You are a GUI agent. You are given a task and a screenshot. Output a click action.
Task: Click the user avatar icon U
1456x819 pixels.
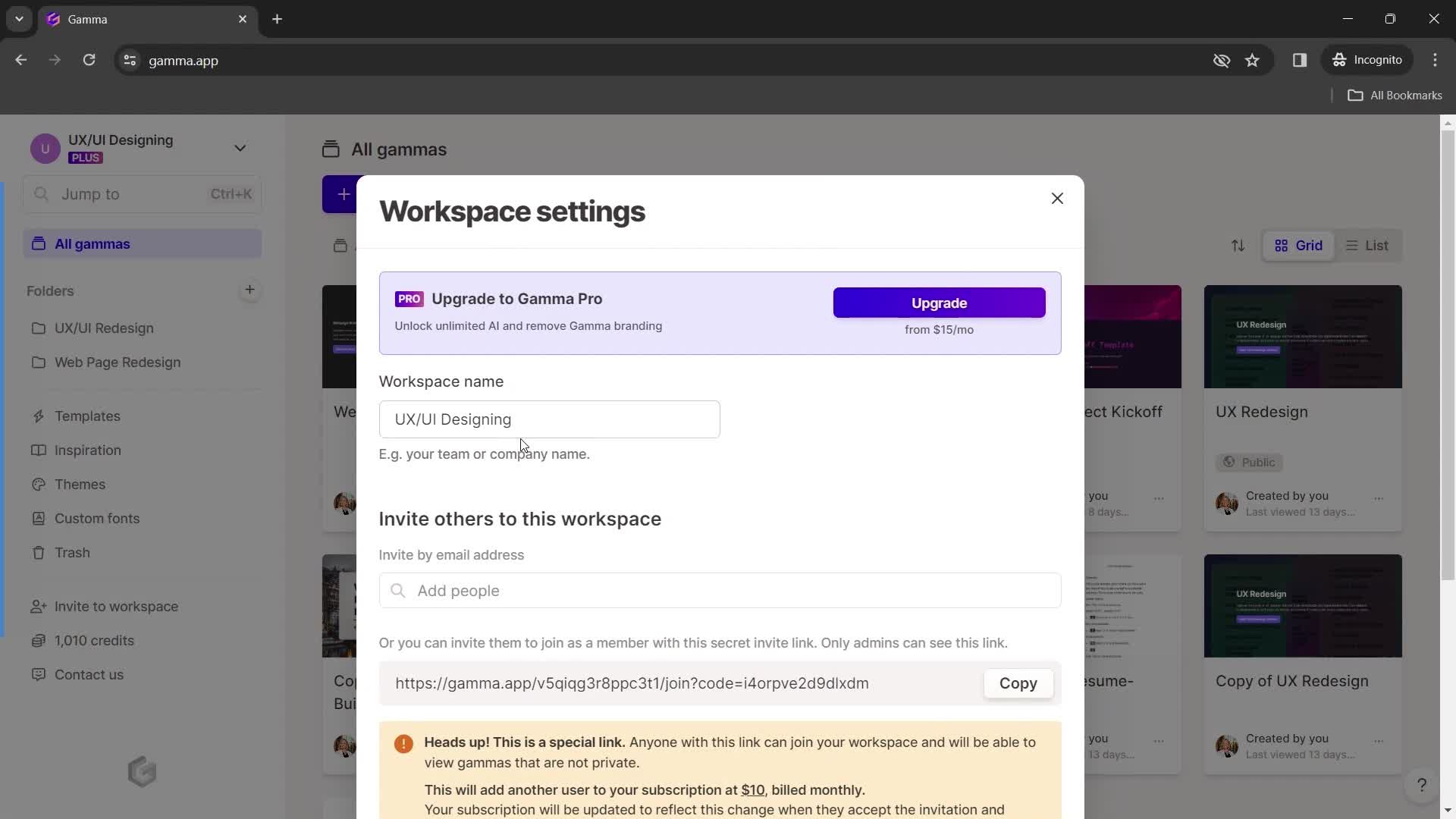pos(45,149)
